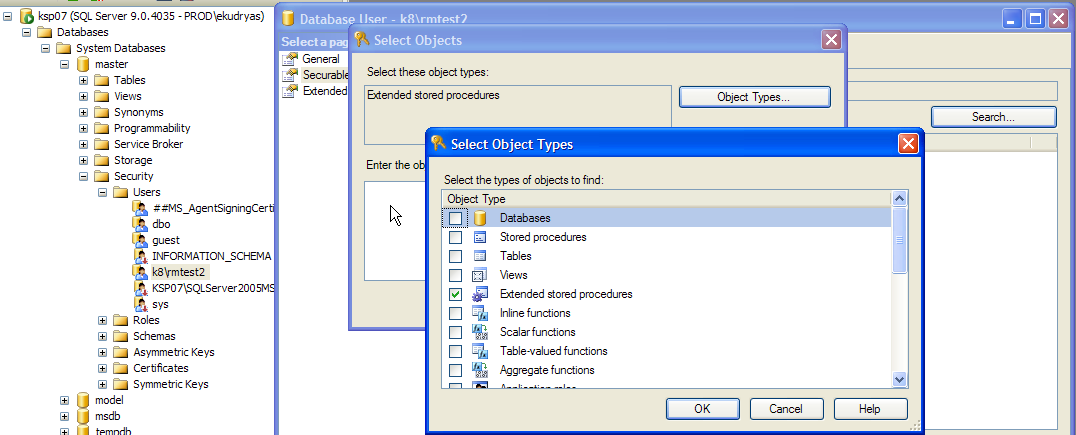The height and width of the screenshot is (435, 1076).
Task: Click the Scalar functions type icon
Action: (480, 332)
